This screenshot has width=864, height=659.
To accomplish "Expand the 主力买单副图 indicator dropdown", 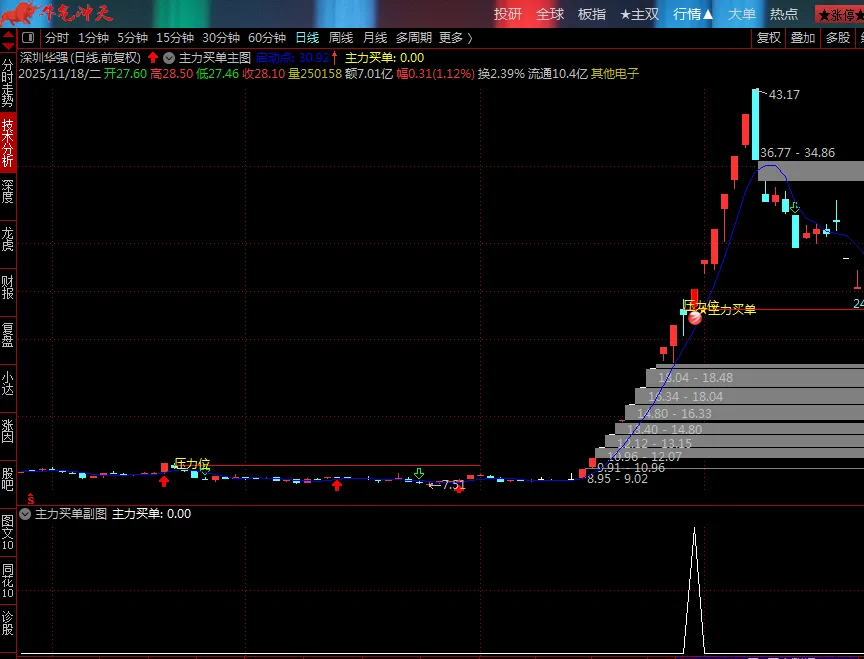I will tap(25, 514).
